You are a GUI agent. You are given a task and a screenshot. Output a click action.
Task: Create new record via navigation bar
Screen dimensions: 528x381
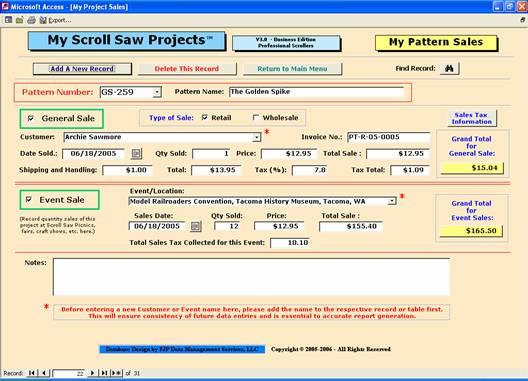117,373
